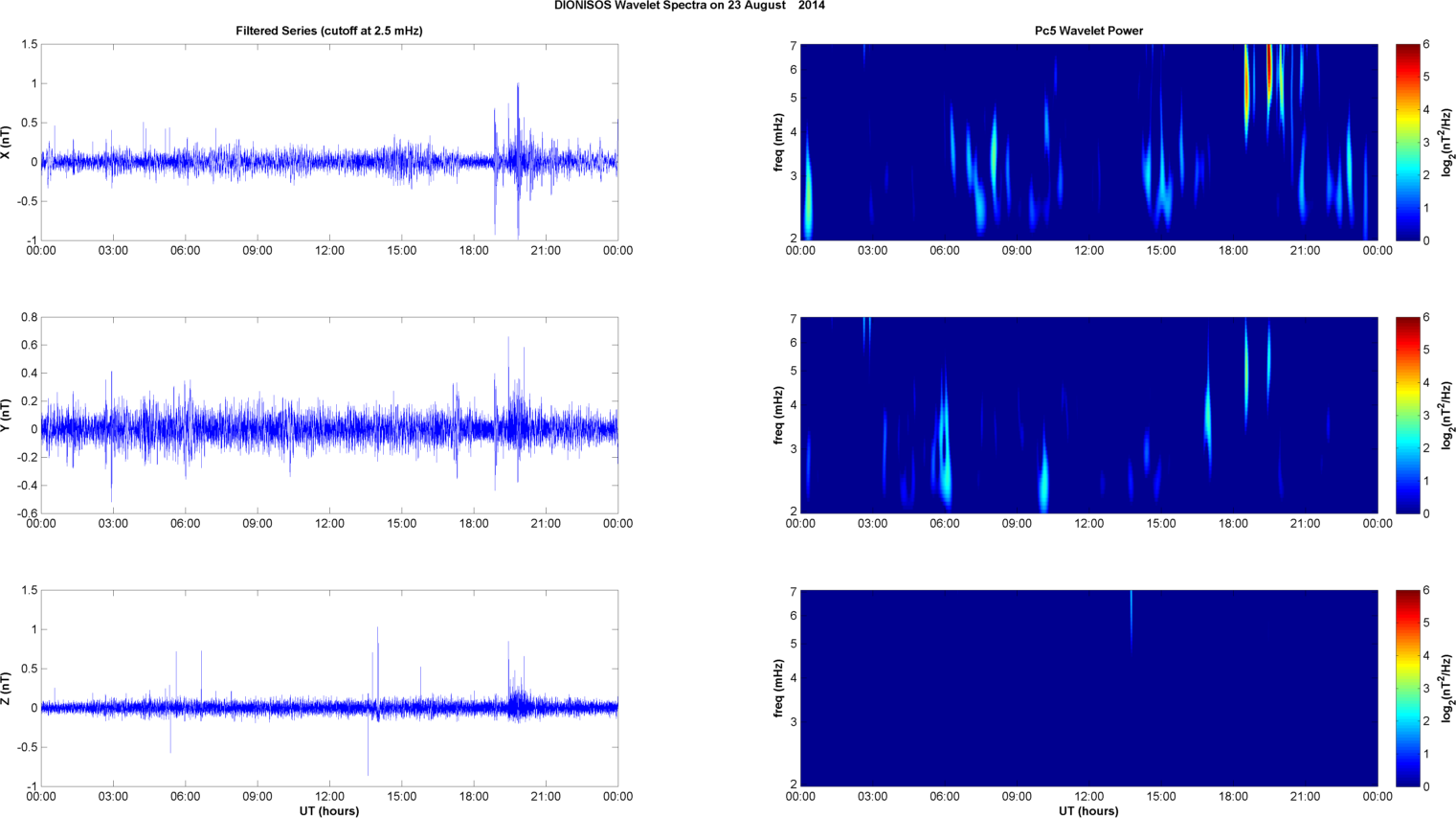Viewport: 1456px width, 818px height.
Task: Pick the top spectrogram's color bar
Action: (x=1407, y=143)
